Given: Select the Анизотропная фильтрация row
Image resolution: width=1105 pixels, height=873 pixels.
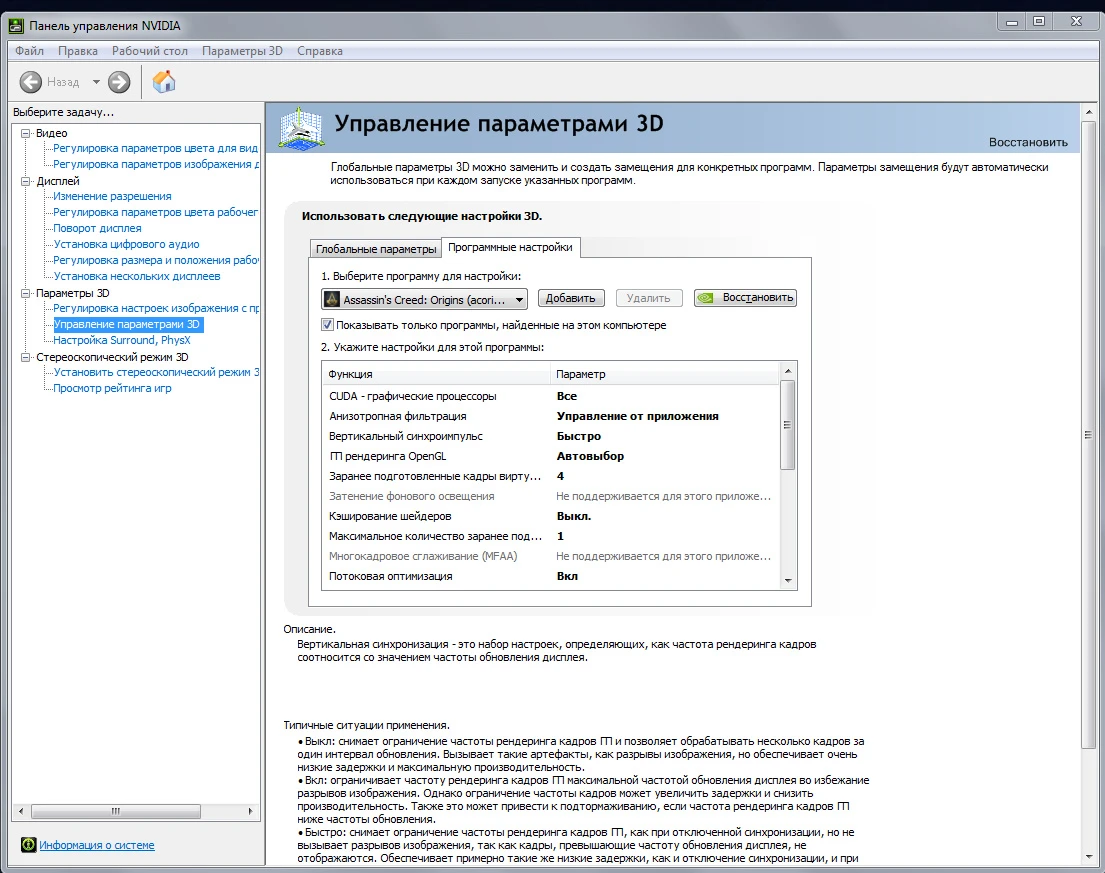Looking at the screenshot, I should point(550,416).
